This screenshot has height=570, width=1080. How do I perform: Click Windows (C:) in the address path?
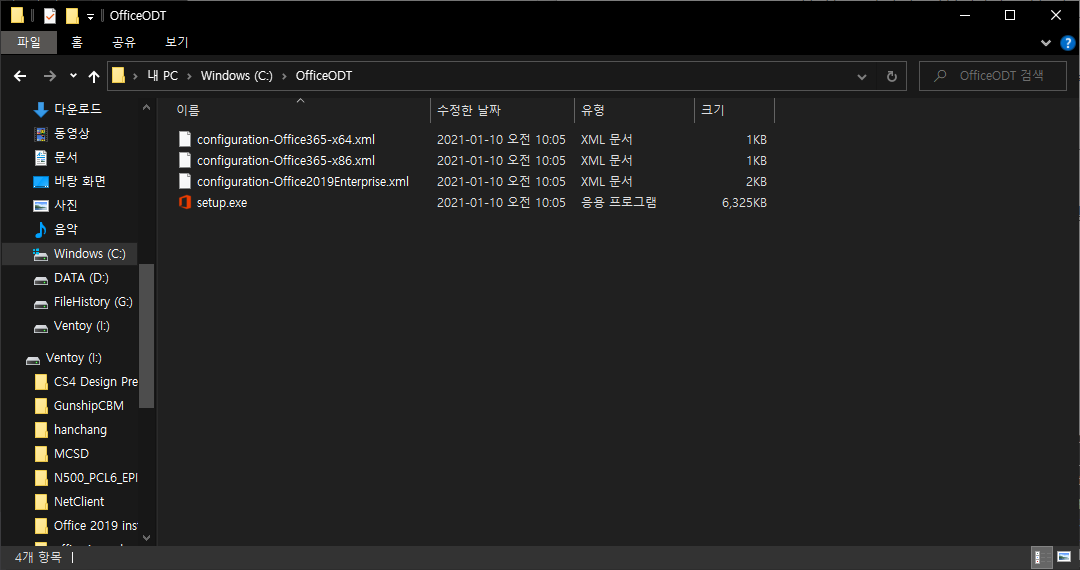tap(237, 76)
